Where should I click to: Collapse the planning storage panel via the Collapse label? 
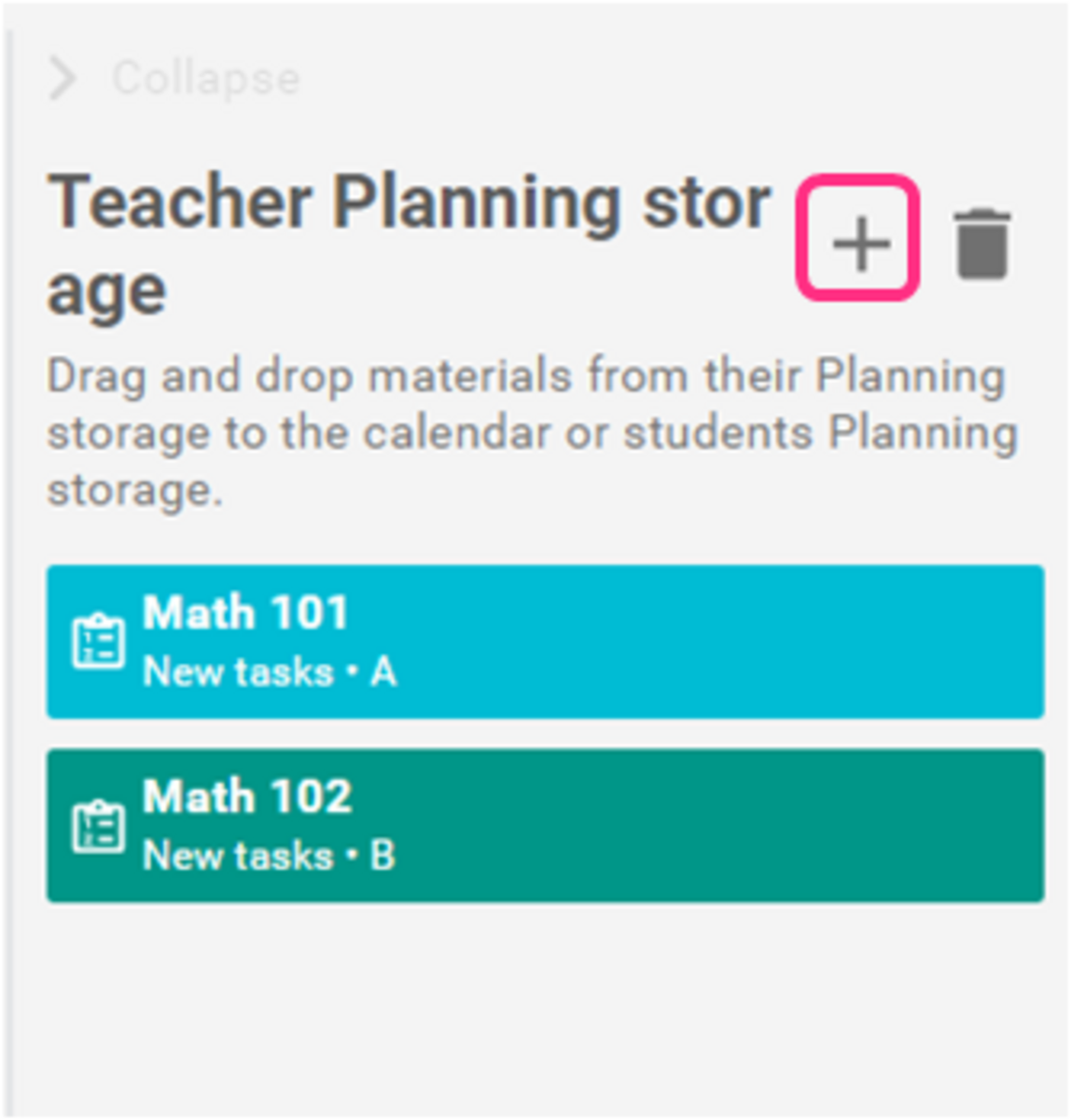tap(206, 78)
